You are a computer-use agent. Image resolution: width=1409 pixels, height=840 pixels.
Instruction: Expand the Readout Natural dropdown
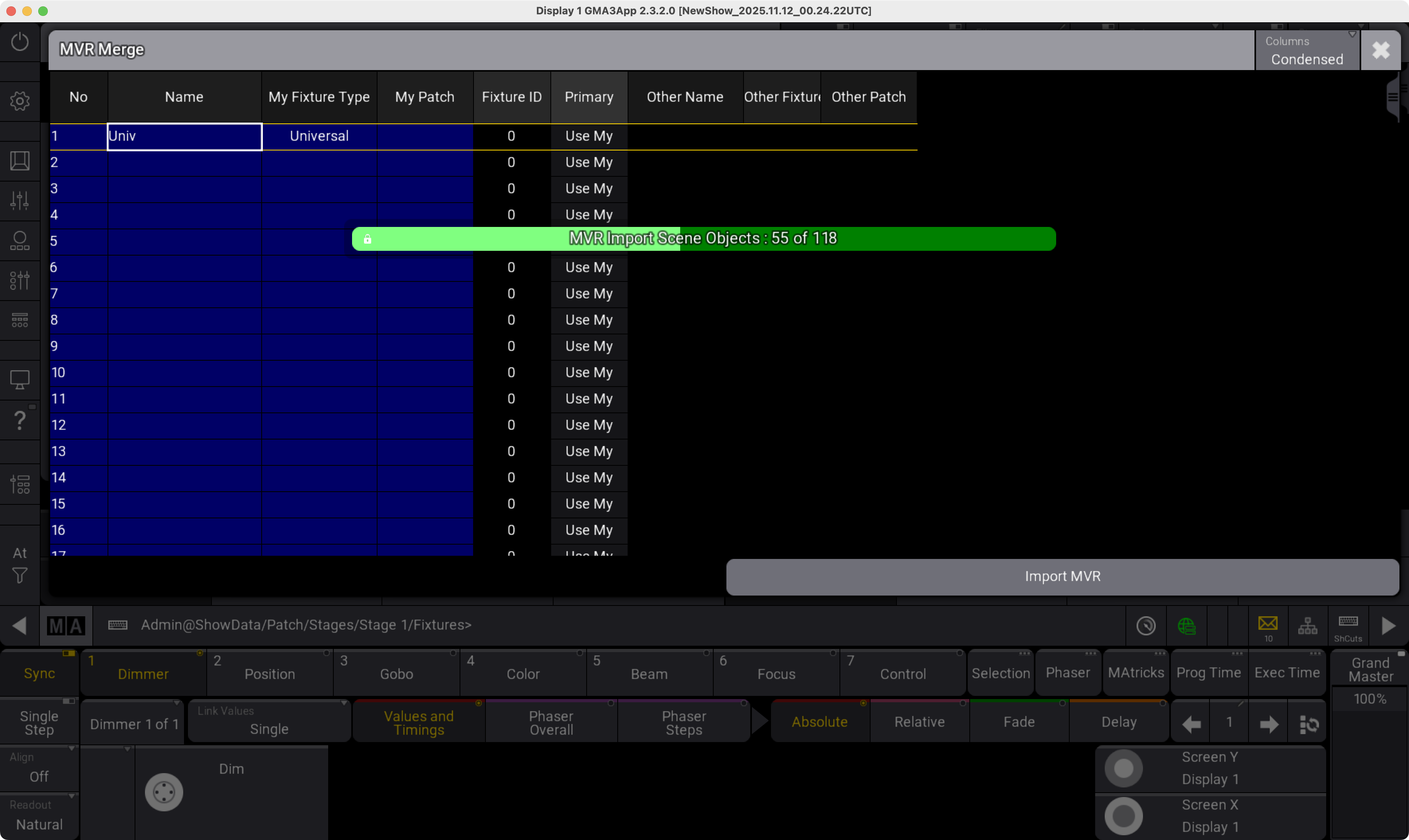(x=39, y=816)
